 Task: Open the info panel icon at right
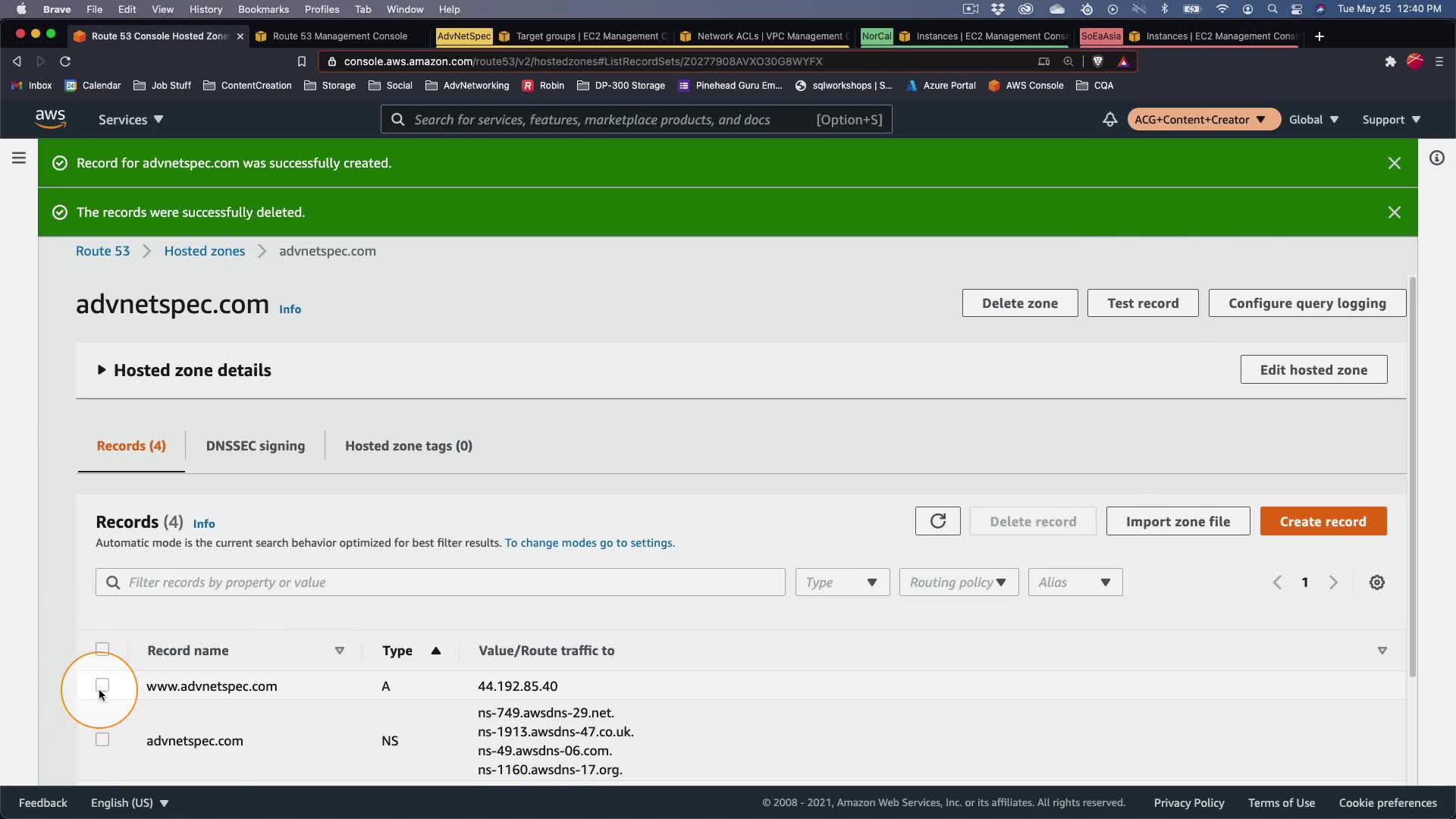(x=1436, y=158)
